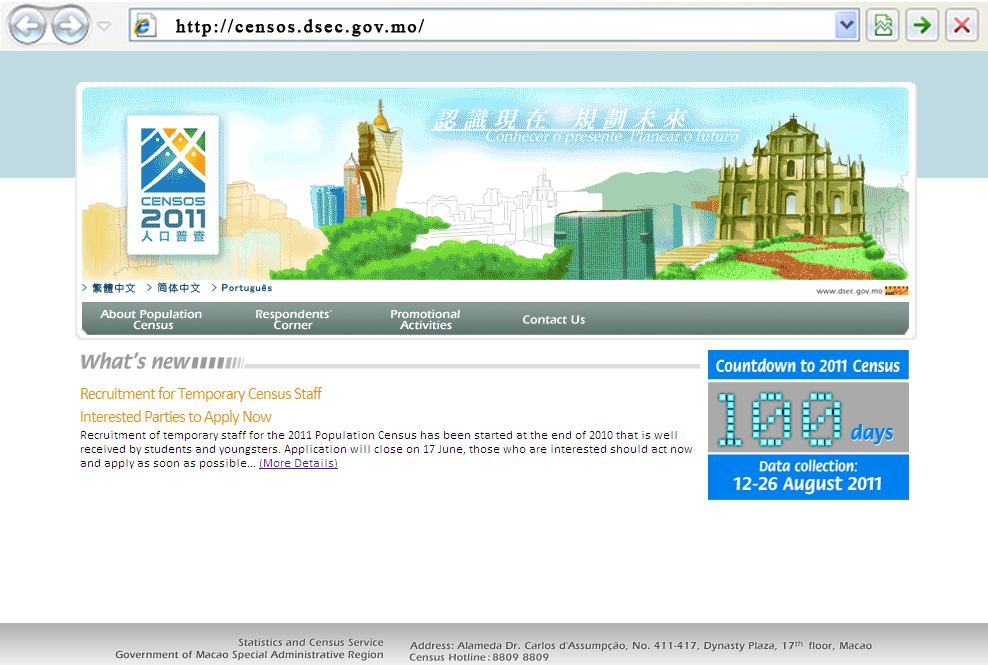The image size is (988, 665).
Task: Click the Recruitment for Temporary Census Staff headline
Action: 201,394
